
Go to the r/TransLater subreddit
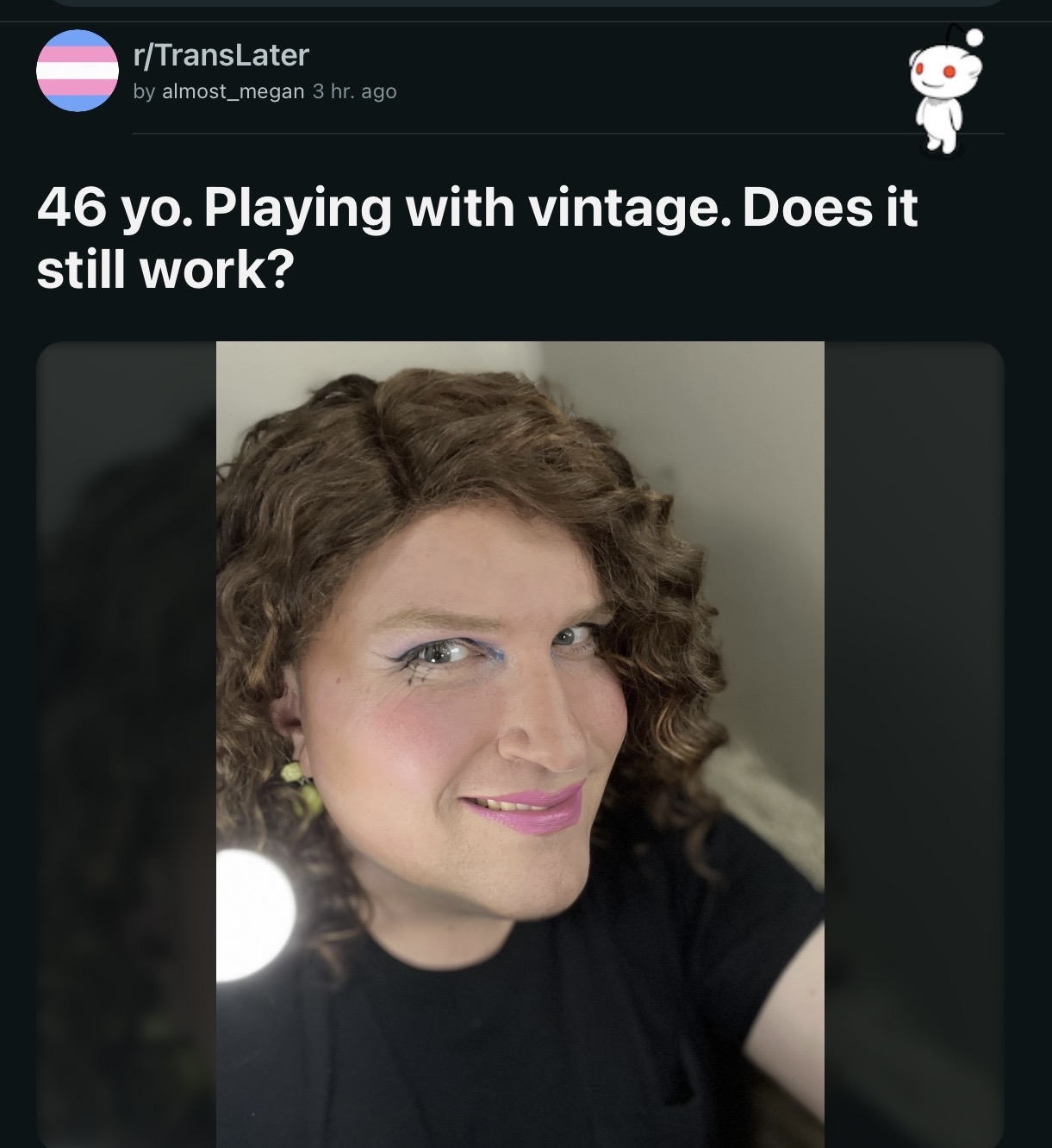click(x=221, y=55)
